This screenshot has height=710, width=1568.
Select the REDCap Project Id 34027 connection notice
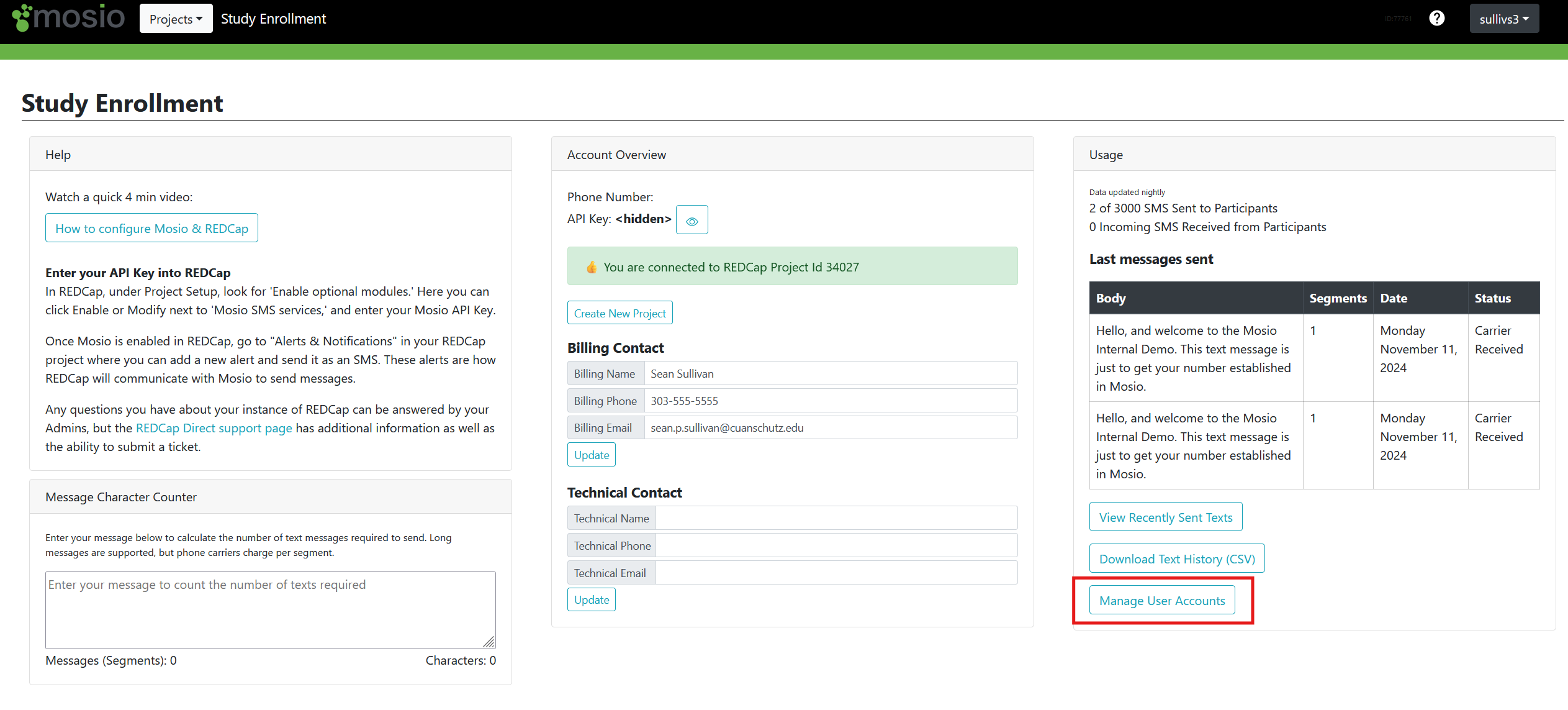(792, 266)
